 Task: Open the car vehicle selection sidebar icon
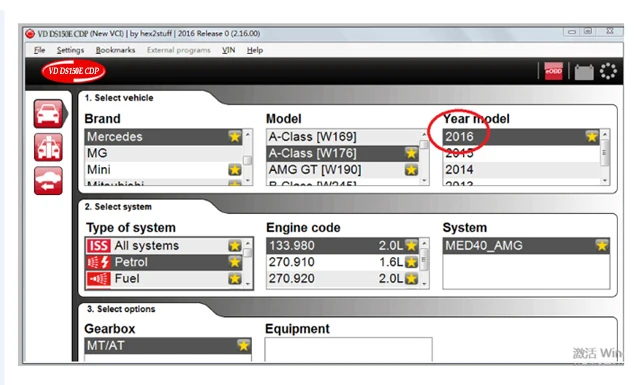tap(49, 113)
